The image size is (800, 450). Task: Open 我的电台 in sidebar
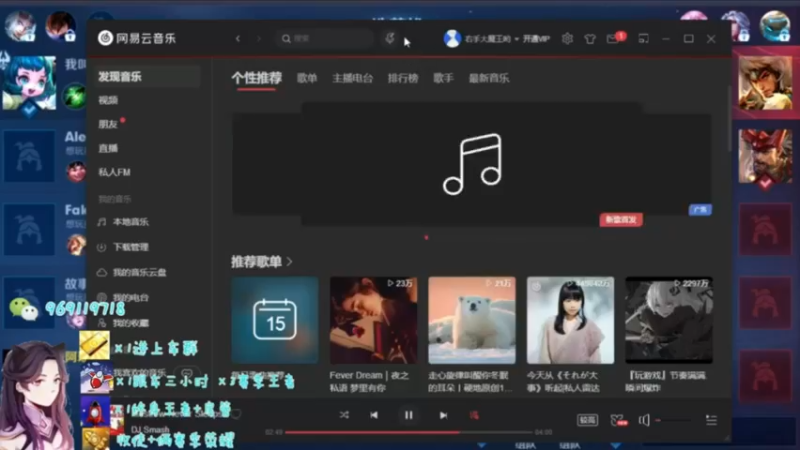123,297
